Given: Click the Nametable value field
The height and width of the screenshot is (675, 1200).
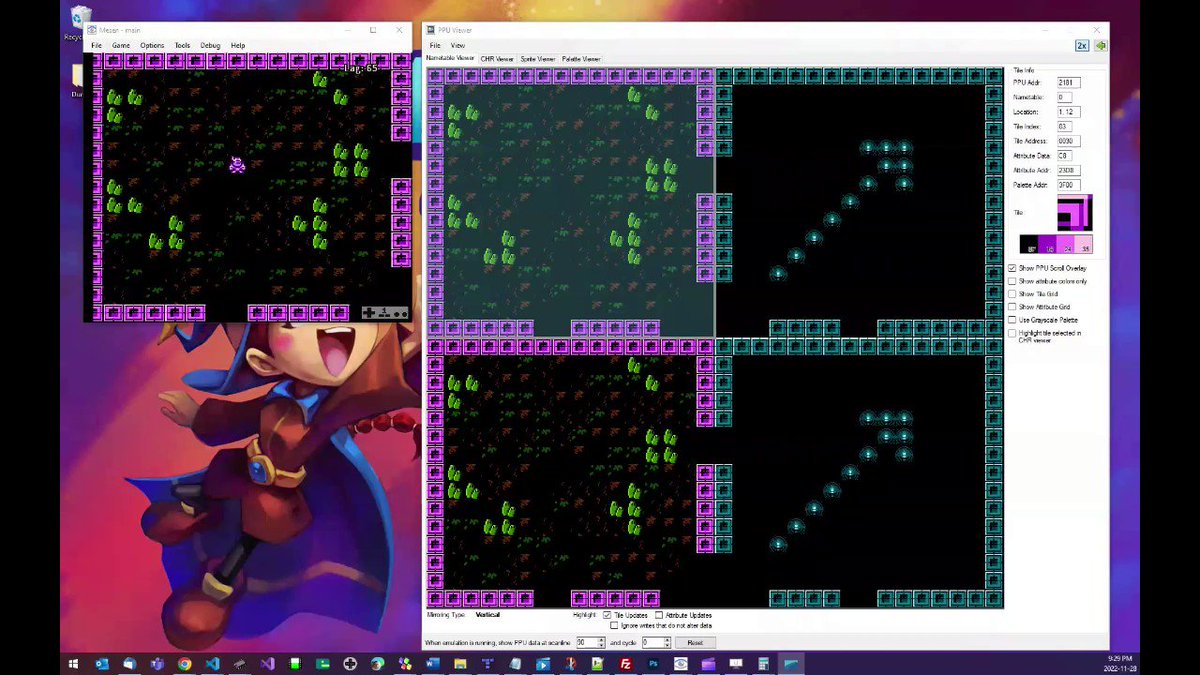Looking at the screenshot, I should click(x=1065, y=97).
